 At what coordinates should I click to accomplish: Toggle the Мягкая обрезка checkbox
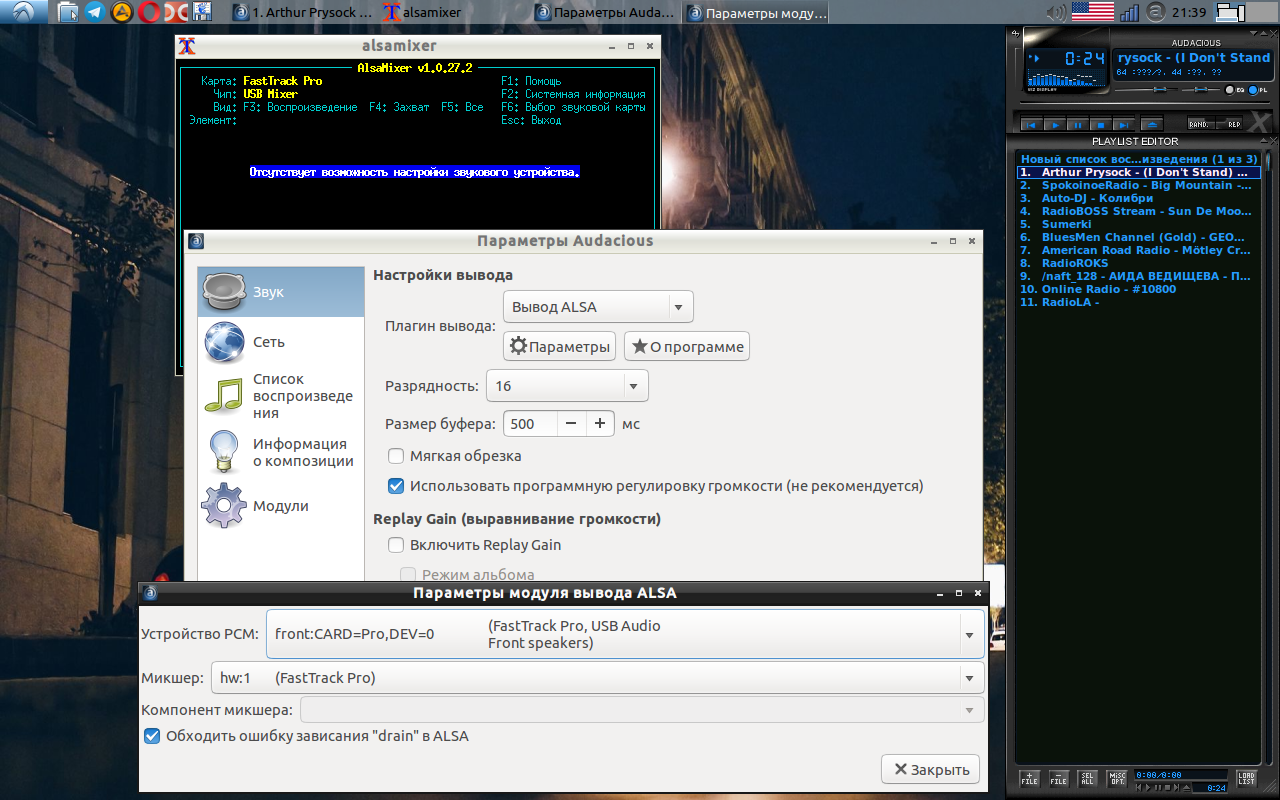(x=396, y=456)
